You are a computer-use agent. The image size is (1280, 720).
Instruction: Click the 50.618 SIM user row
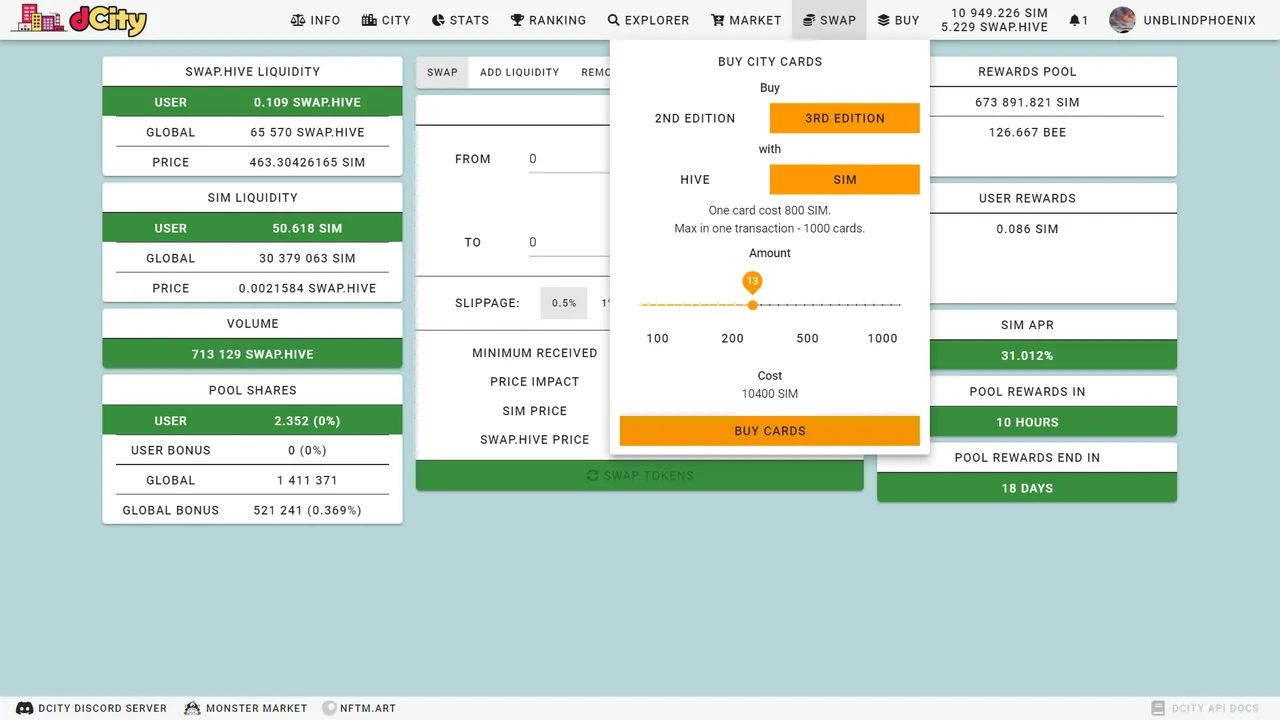coord(252,228)
